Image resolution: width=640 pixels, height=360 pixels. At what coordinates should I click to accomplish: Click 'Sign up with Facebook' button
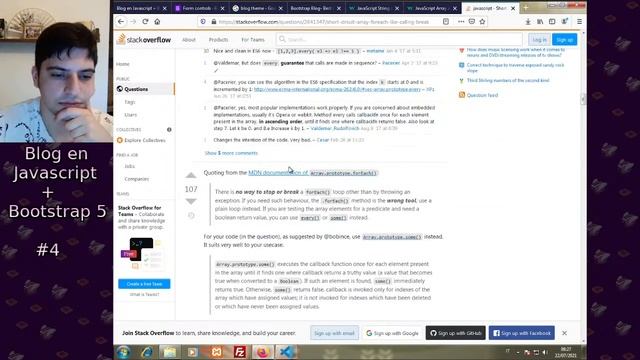(x=522, y=333)
